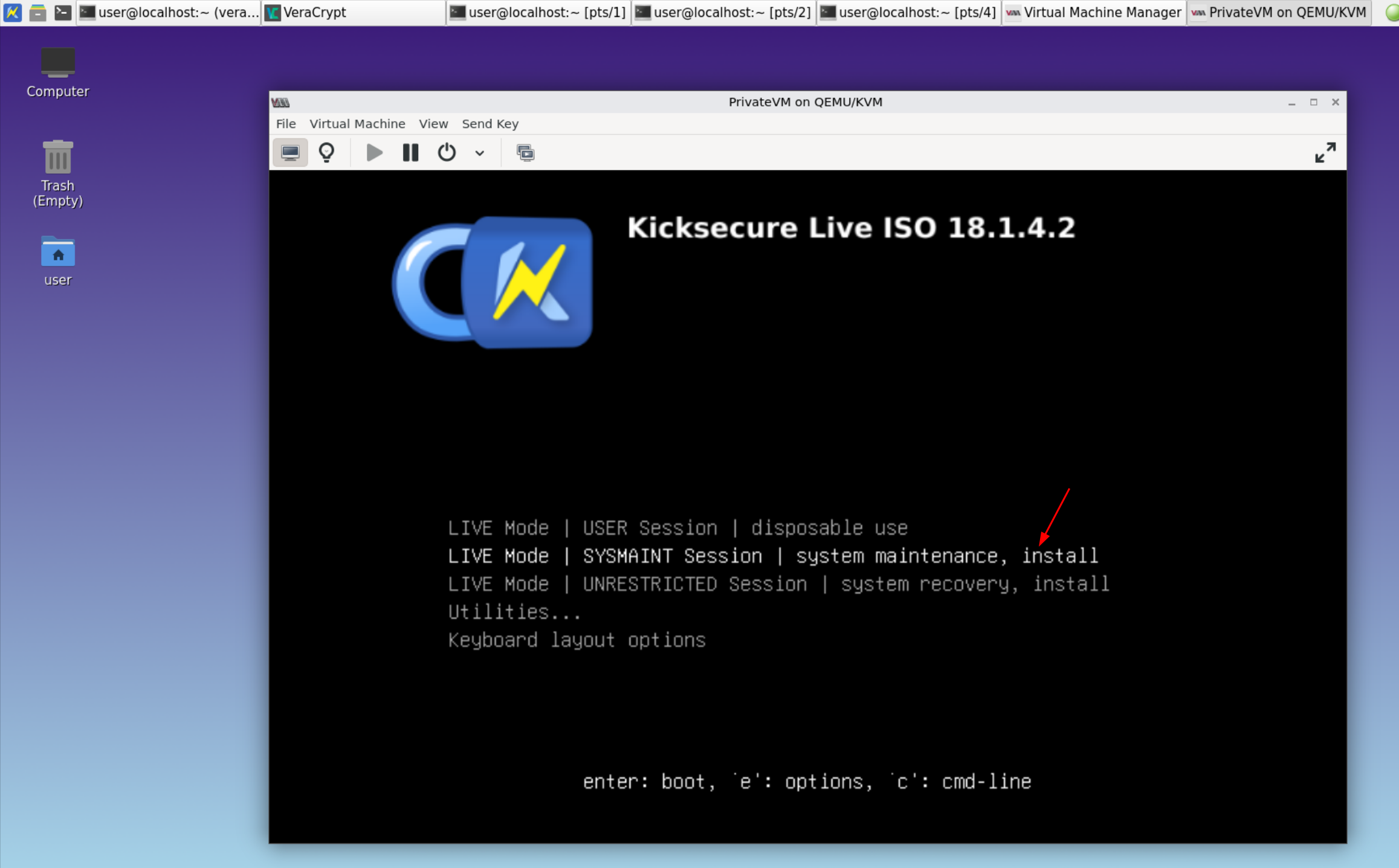Select LIVE Mode SYSMAINT Session boot entry
1399x868 pixels.
coord(773,556)
